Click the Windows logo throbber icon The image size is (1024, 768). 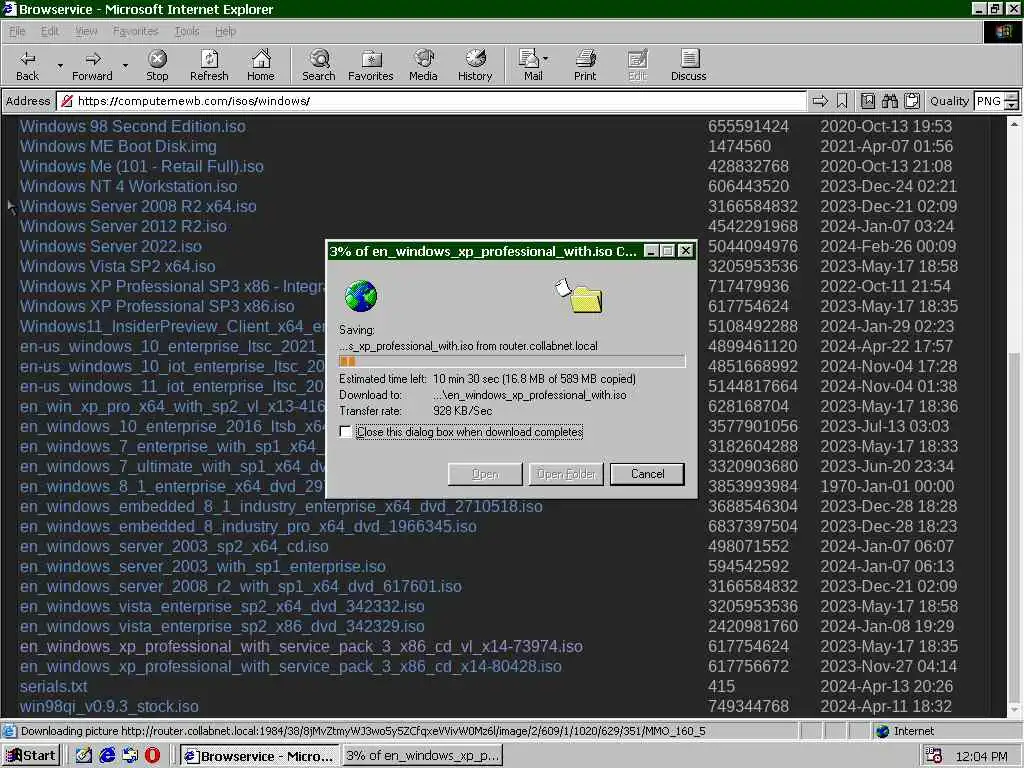tap(1003, 31)
